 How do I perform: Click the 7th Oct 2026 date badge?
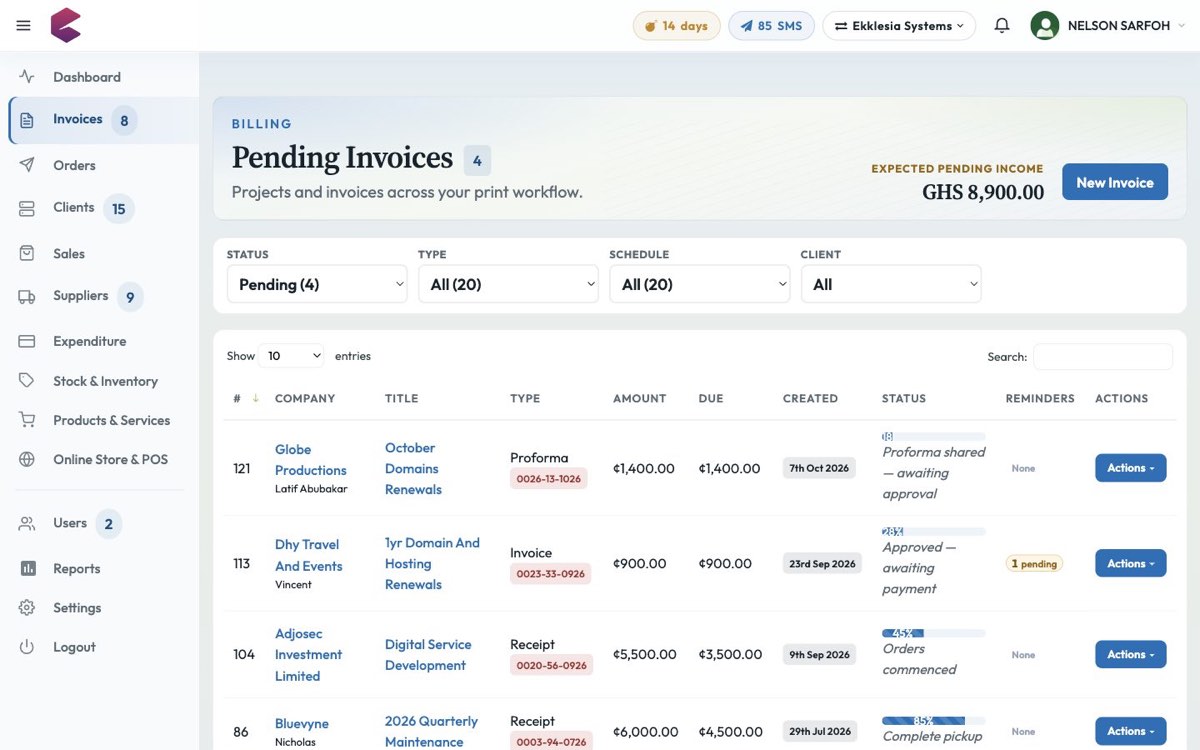[819, 468]
